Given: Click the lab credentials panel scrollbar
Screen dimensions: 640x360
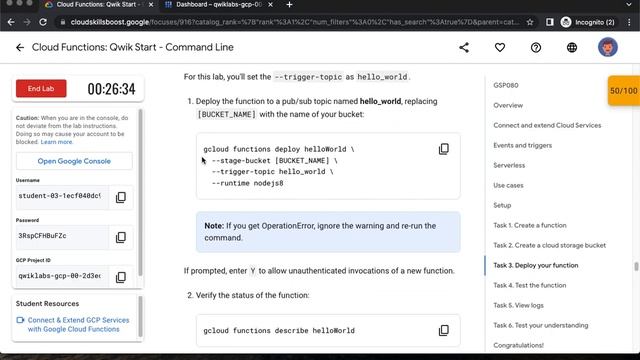Looking at the screenshot, I should tap(140, 192).
